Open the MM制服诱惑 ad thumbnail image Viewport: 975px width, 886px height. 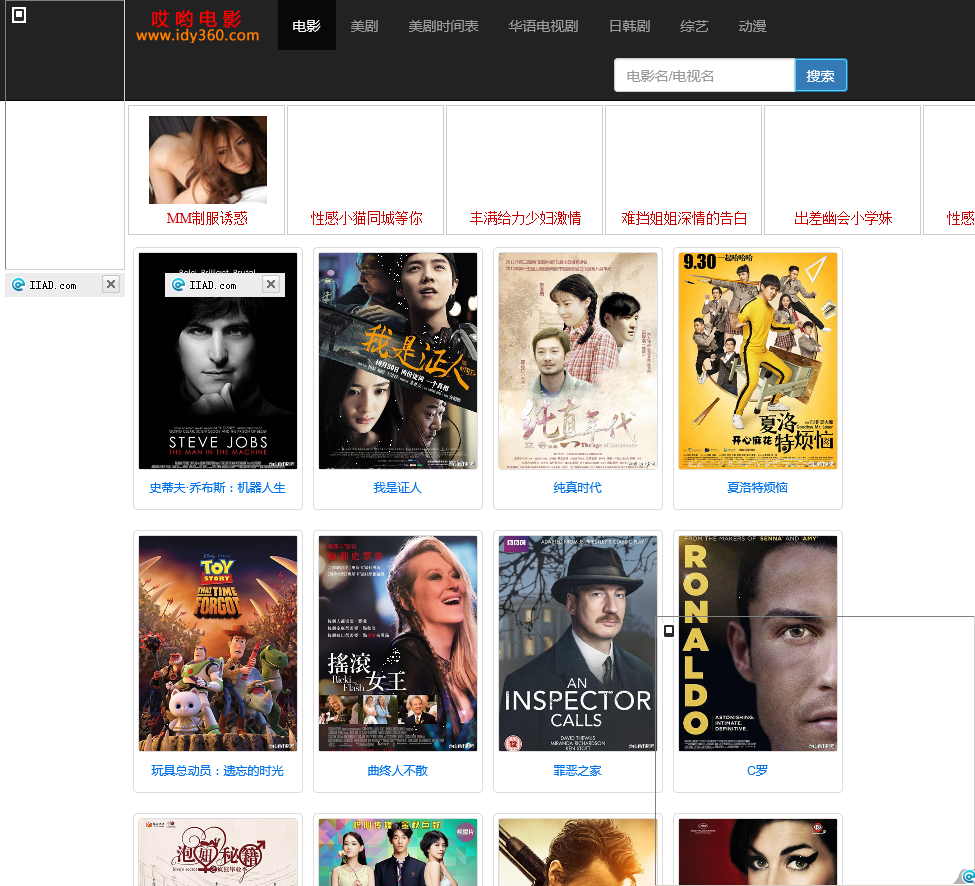[208, 160]
